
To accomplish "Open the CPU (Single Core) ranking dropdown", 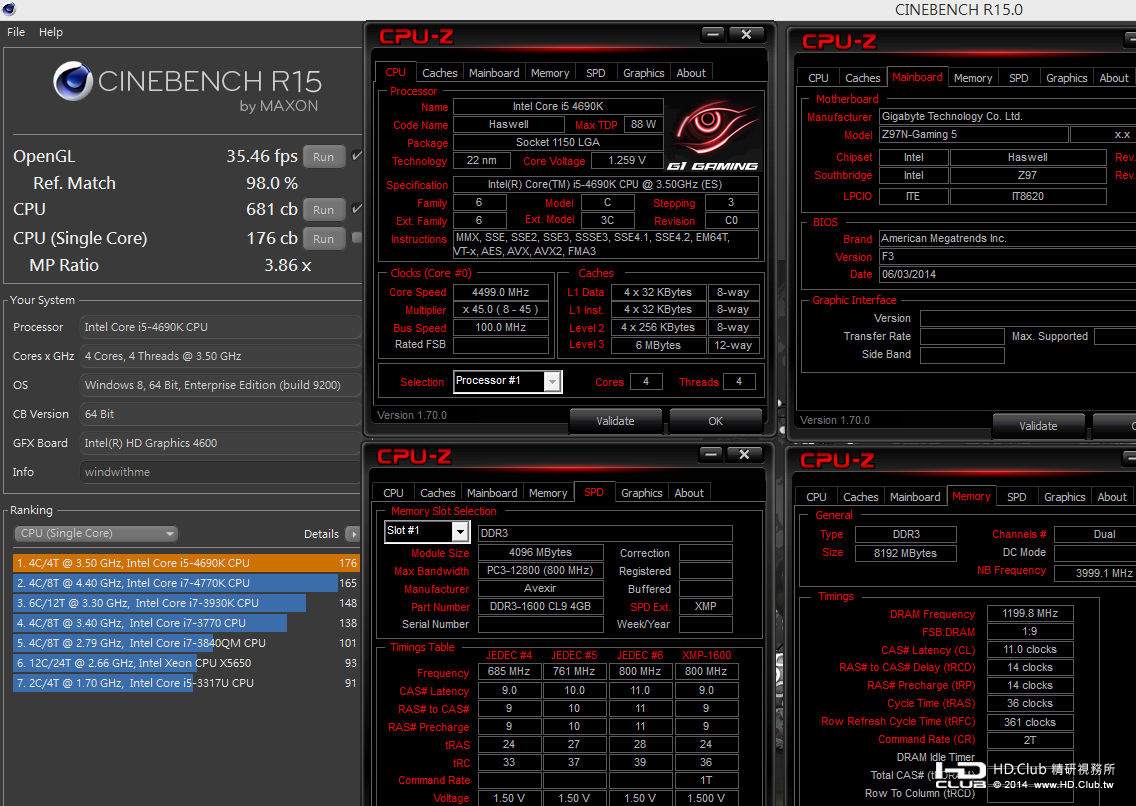I will [x=96, y=534].
